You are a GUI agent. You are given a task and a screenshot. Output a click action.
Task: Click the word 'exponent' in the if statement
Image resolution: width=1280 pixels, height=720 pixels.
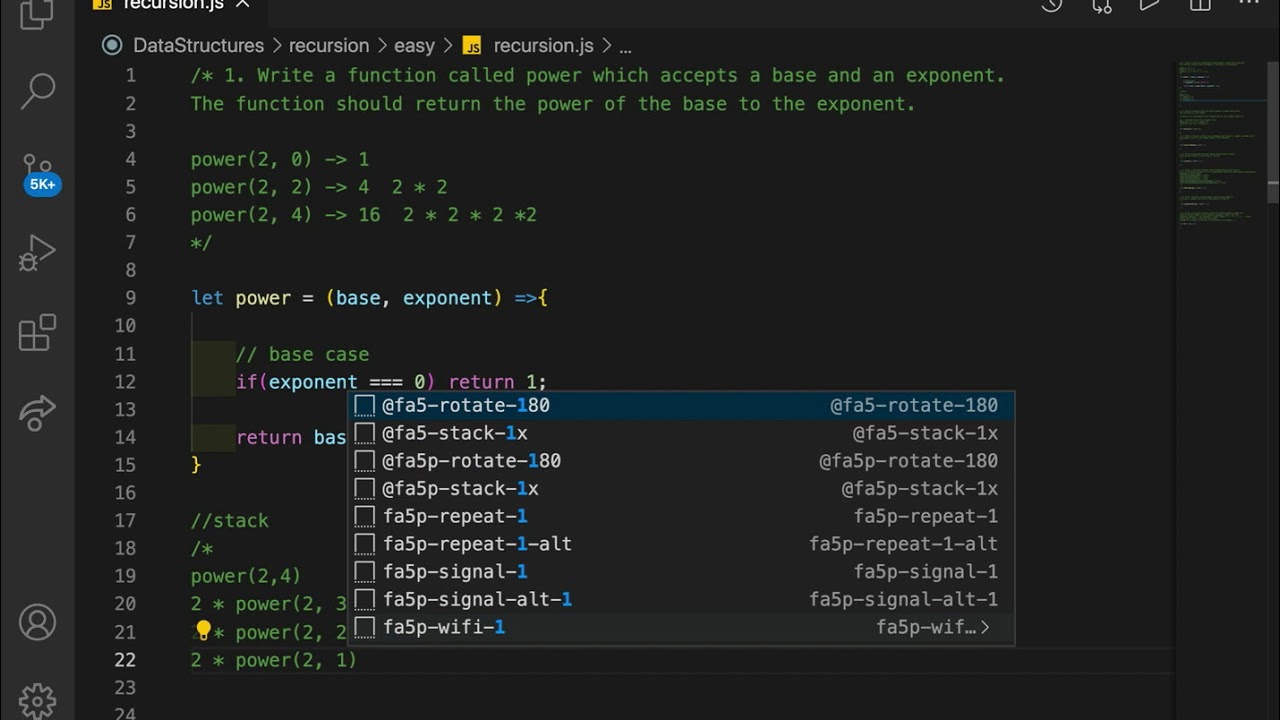point(313,382)
